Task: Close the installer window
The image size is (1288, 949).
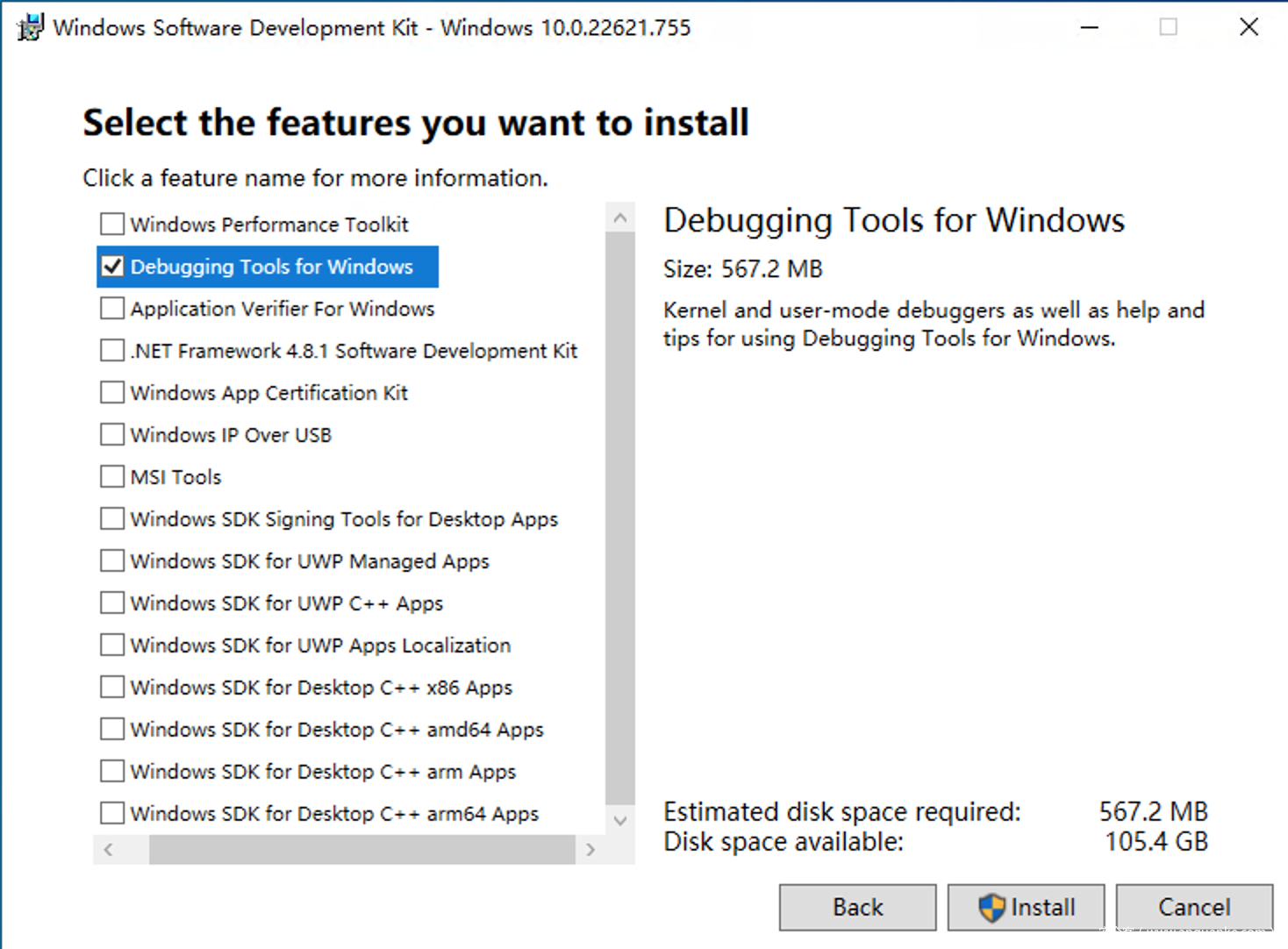Action: coord(1249,27)
